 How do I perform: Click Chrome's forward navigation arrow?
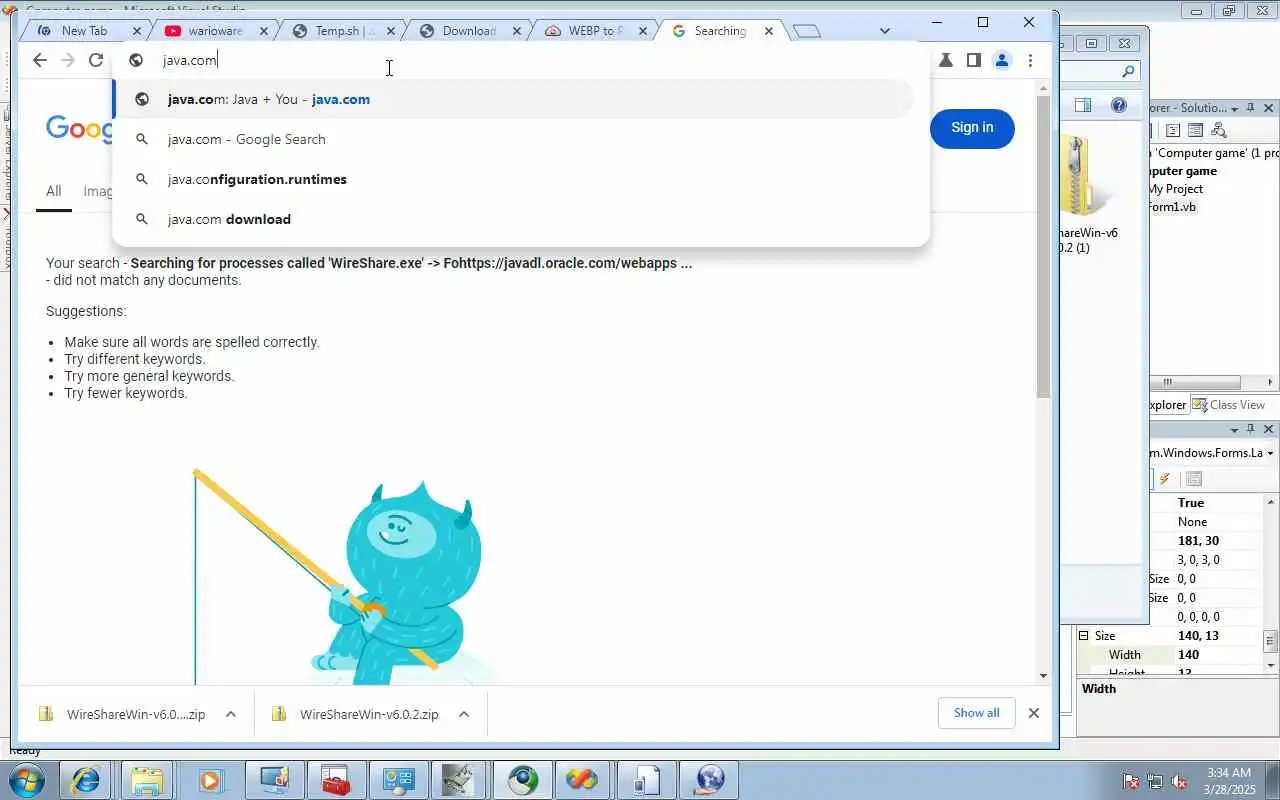(x=68, y=60)
